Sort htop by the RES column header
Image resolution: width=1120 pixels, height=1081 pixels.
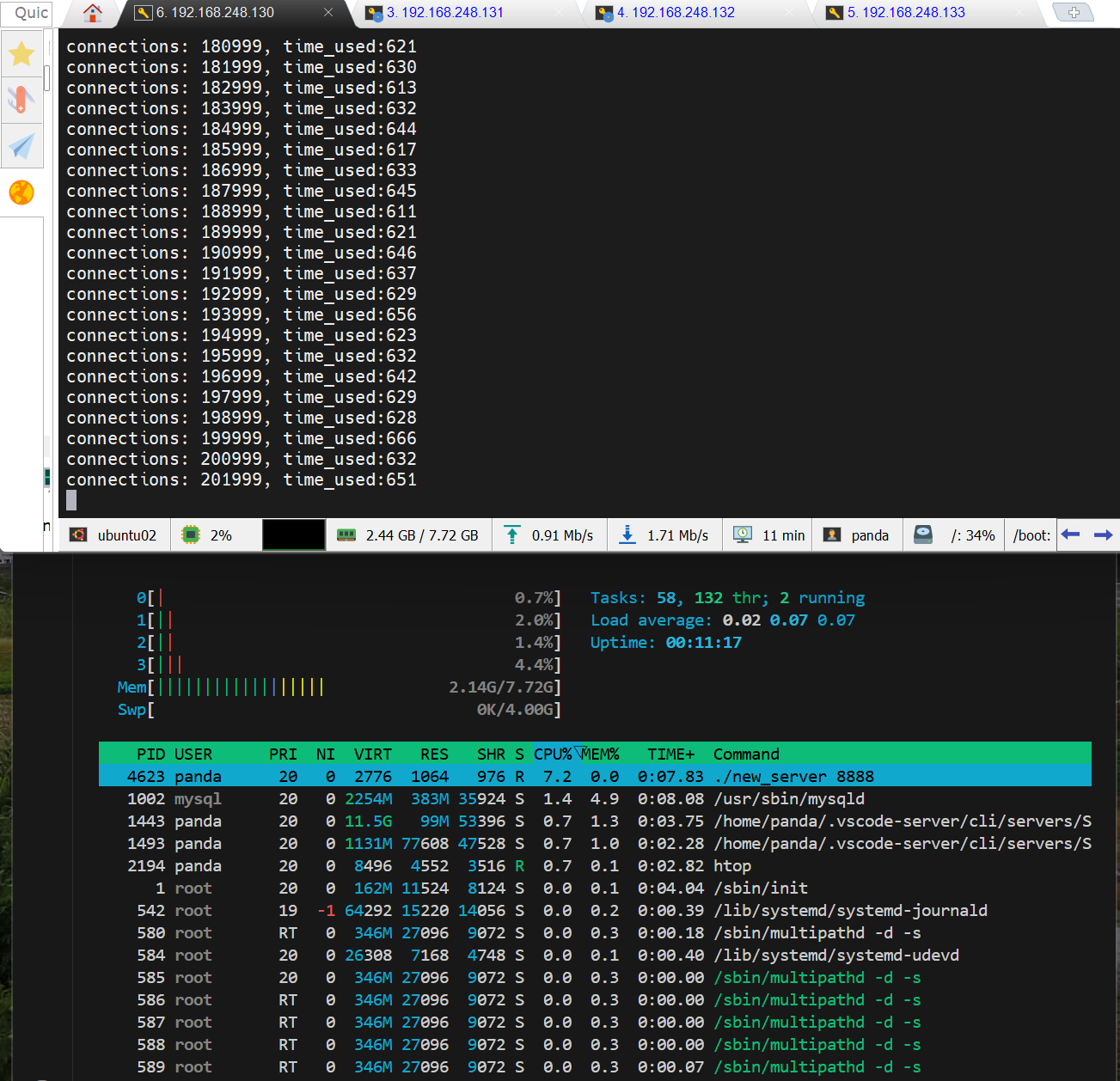pos(434,754)
